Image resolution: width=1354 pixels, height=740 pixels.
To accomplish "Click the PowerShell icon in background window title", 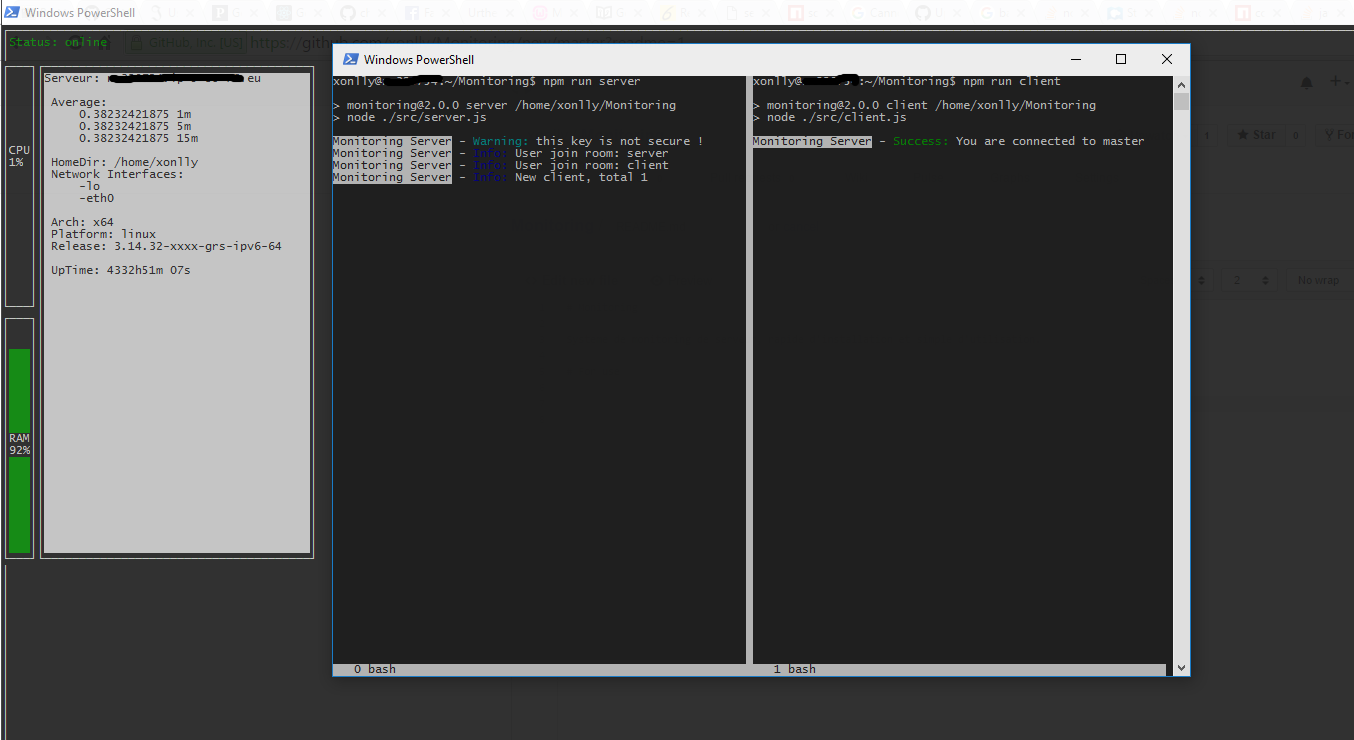I will click(12, 13).
